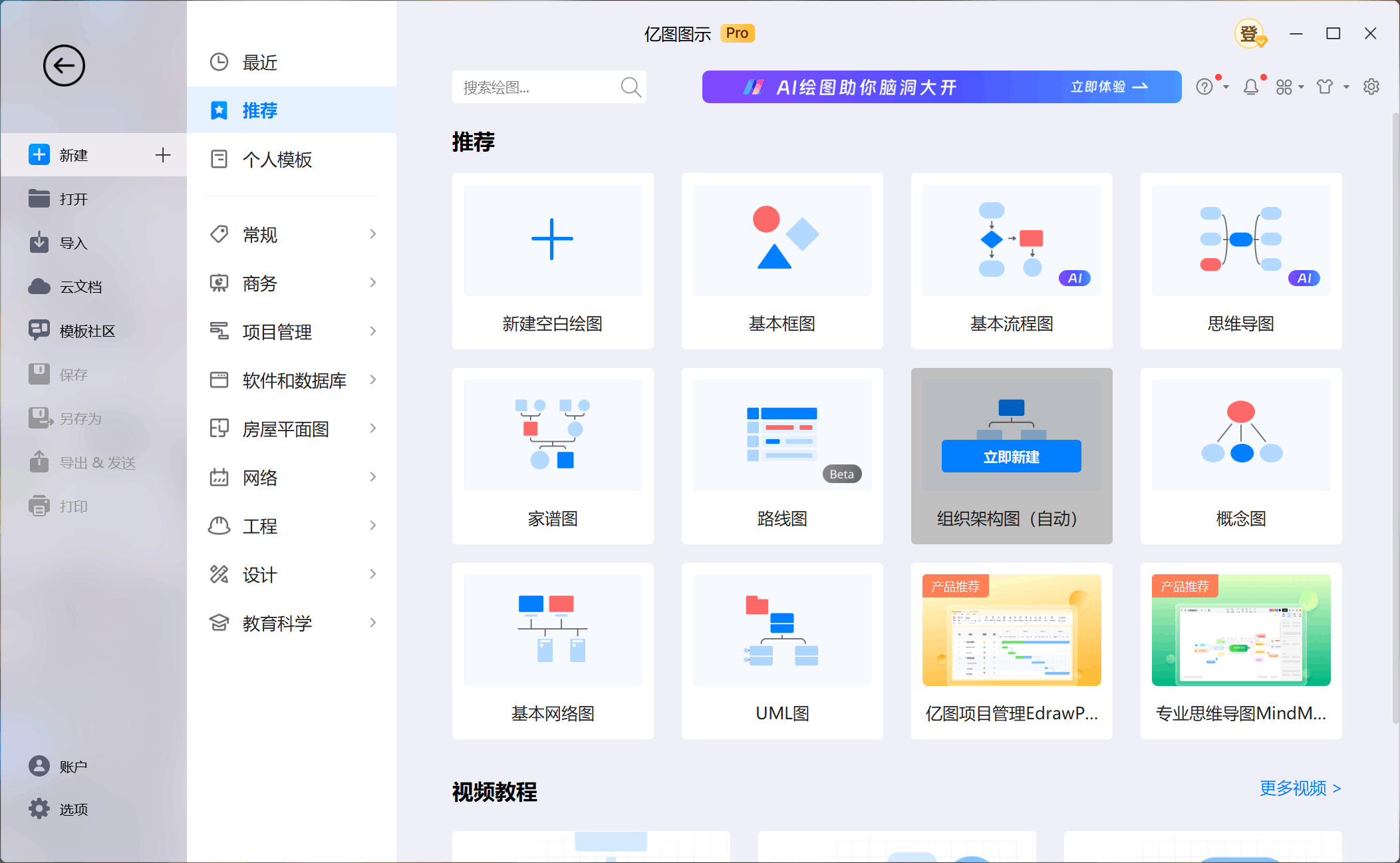The image size is (1400, 863).
Task: Expand the 工程 category chevron
Action: pos(373,526)
